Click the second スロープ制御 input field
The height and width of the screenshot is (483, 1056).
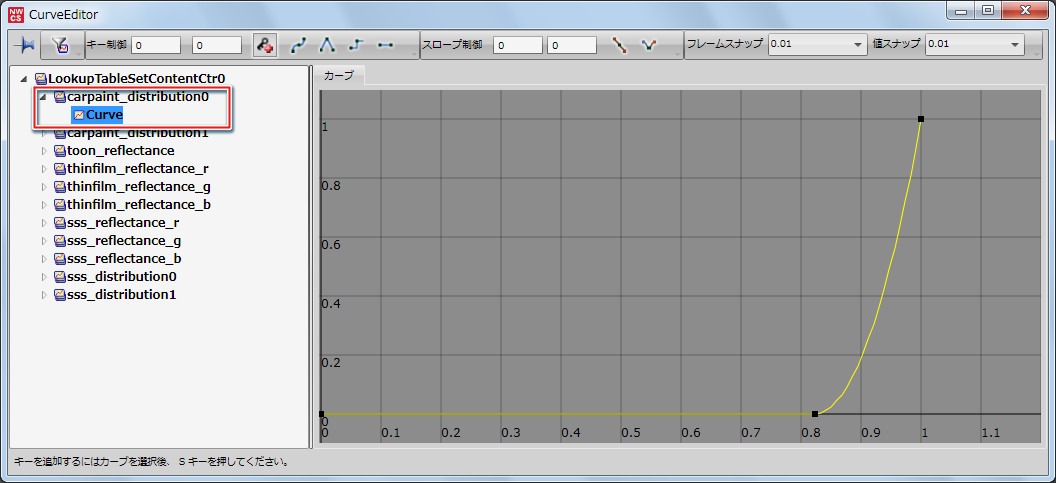pyautogui.click(x=572, y=45)
